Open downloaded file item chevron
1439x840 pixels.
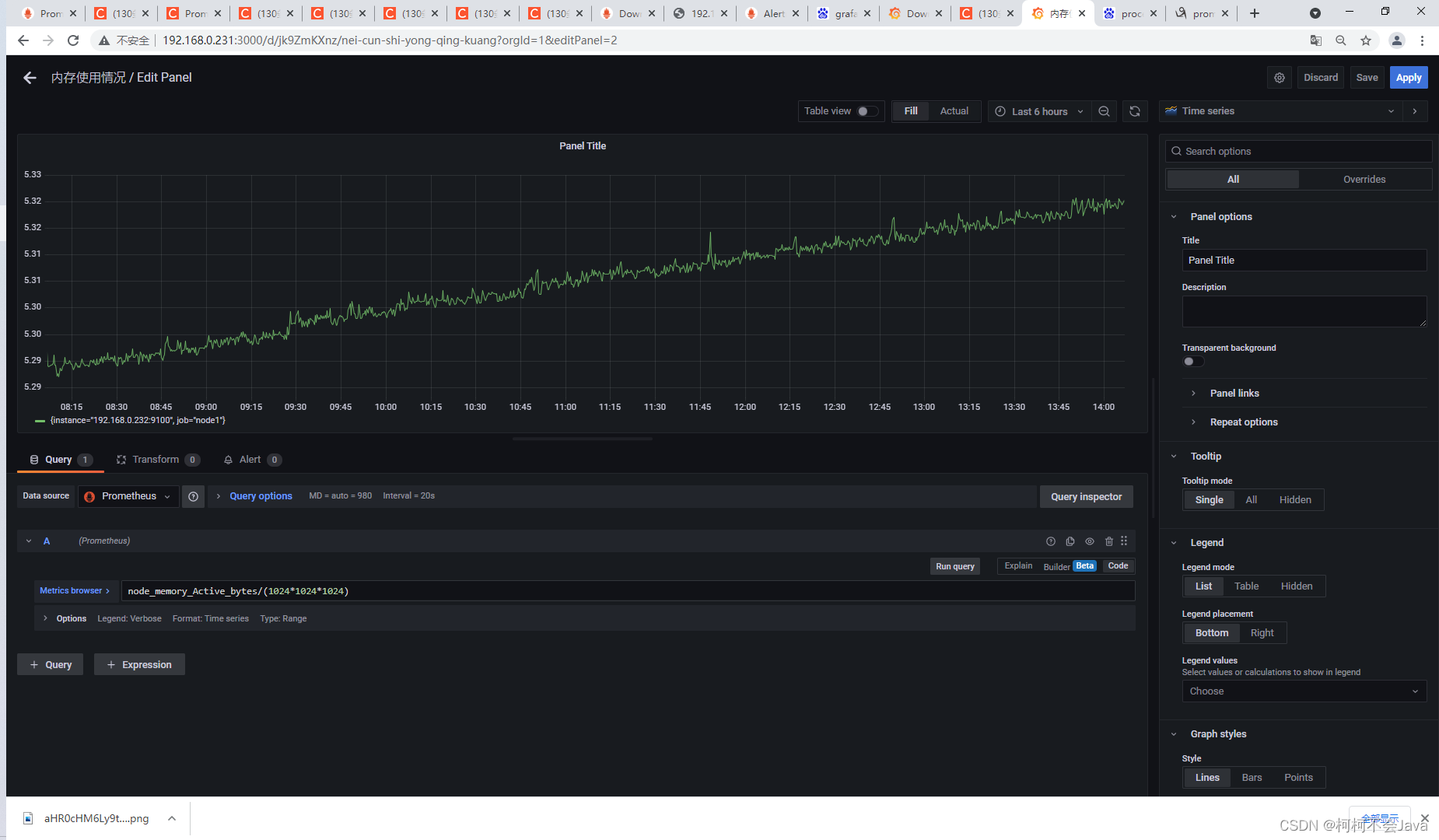click(x=172, y=818)
